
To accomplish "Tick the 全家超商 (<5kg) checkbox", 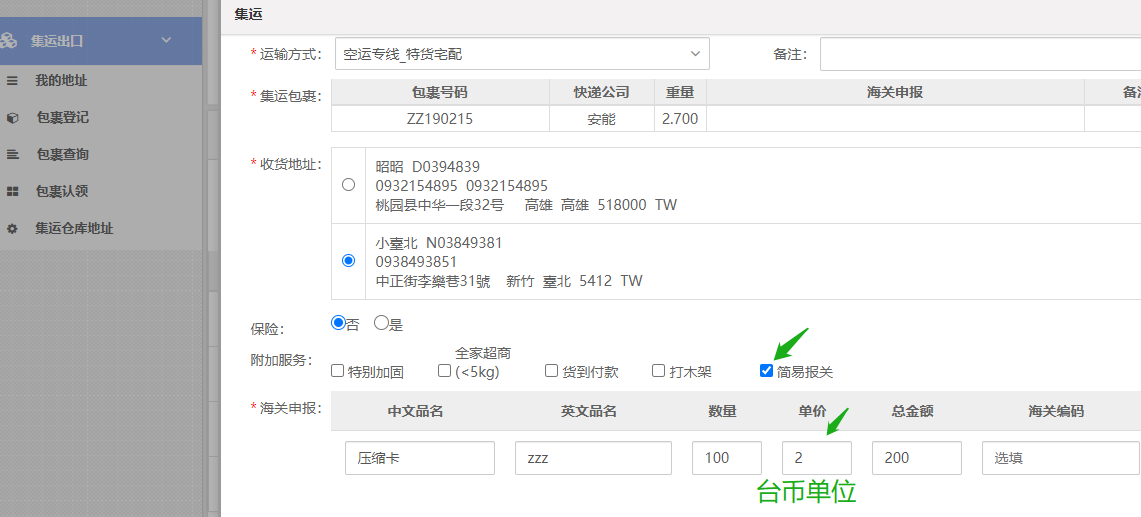I will [445, 371].
